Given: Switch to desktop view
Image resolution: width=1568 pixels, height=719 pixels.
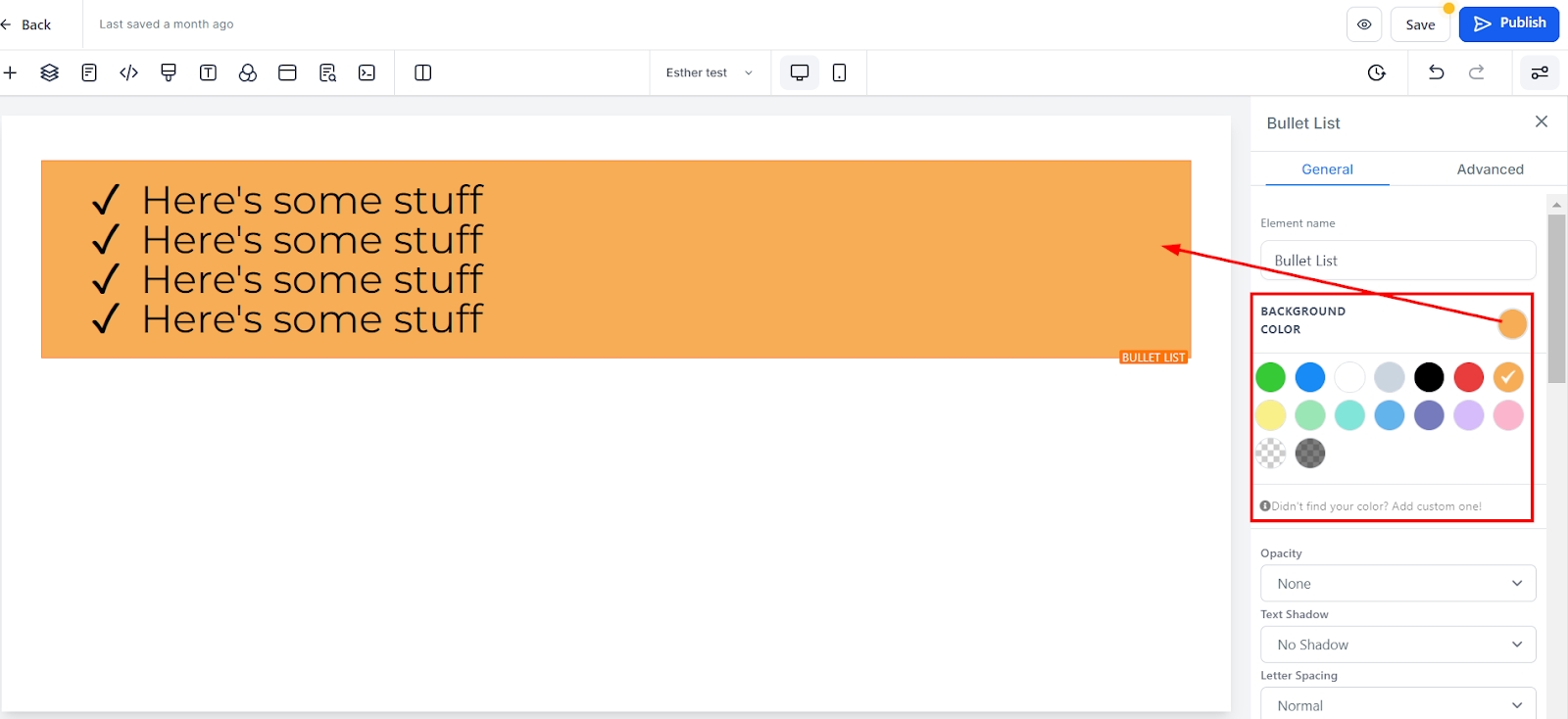Looking at the screenshot, I should (800, 72).
